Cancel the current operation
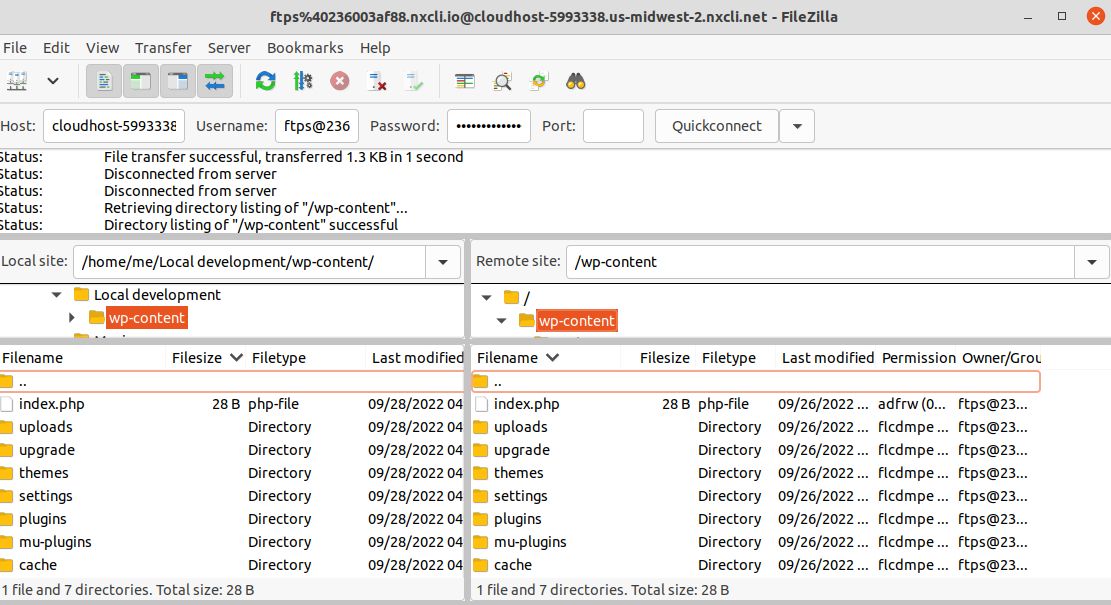Screen dimensions: 1111x605 340,81
